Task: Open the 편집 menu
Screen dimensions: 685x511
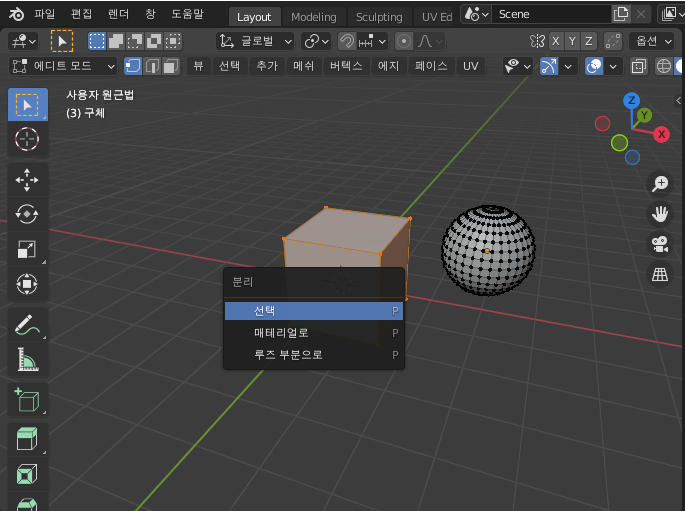Action: coord(82,14)
